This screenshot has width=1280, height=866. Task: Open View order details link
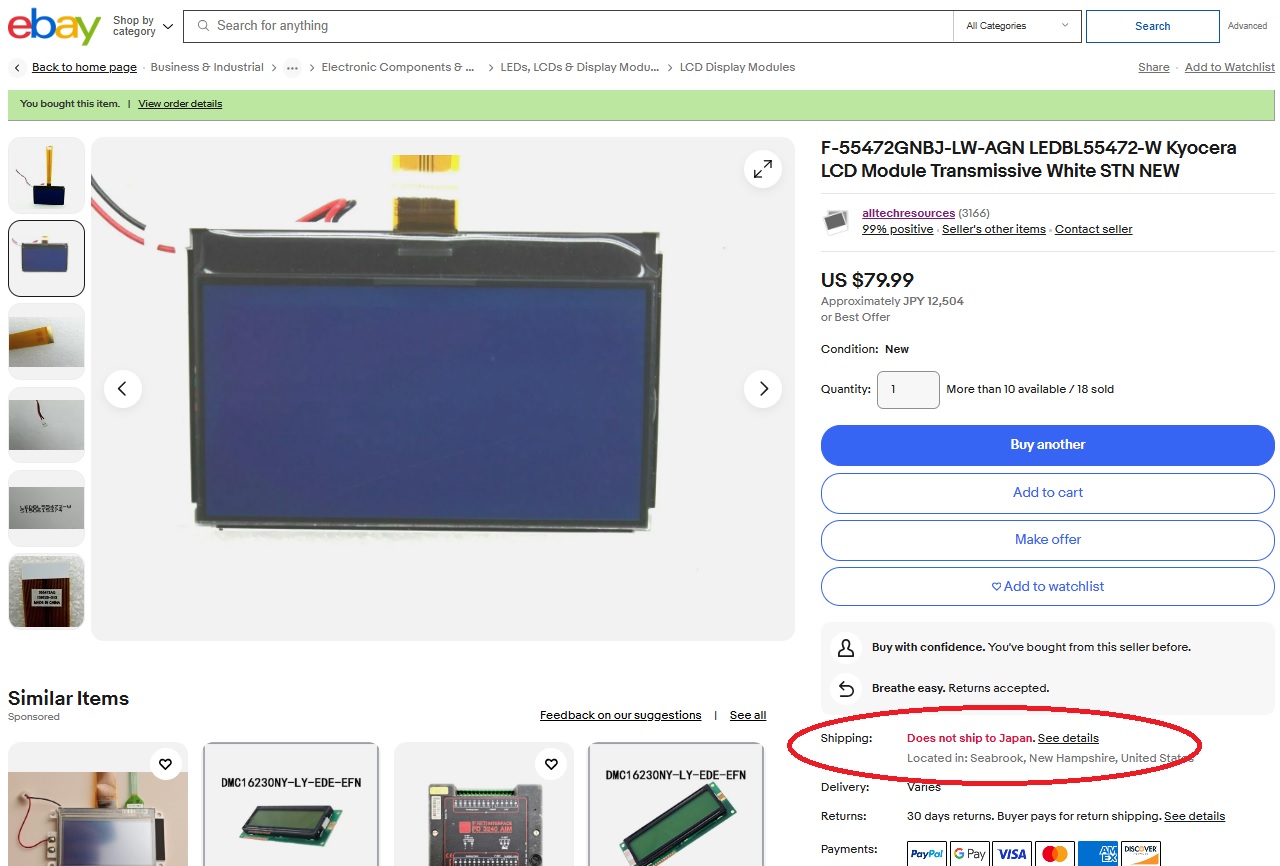click(180, 104)
